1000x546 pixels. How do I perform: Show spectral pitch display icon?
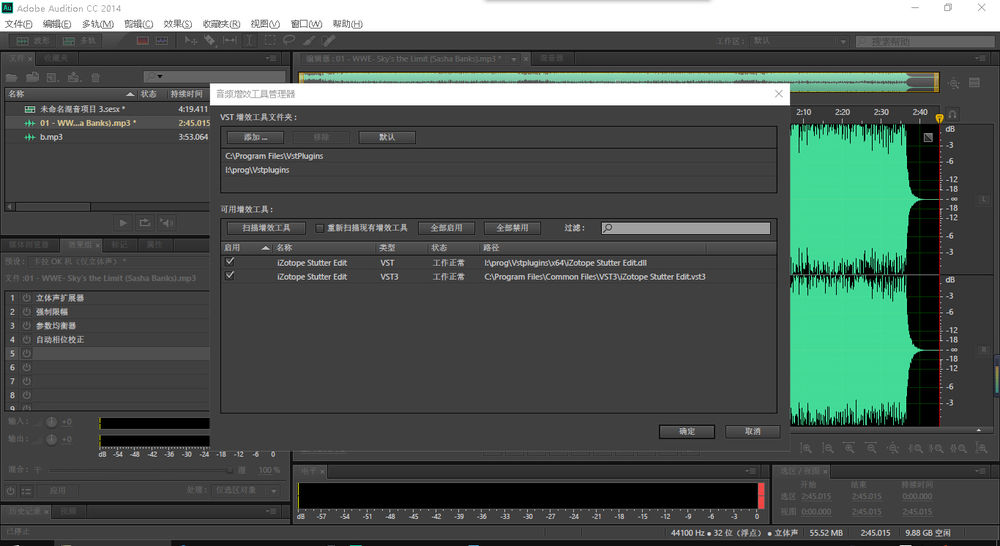point(162,41)
